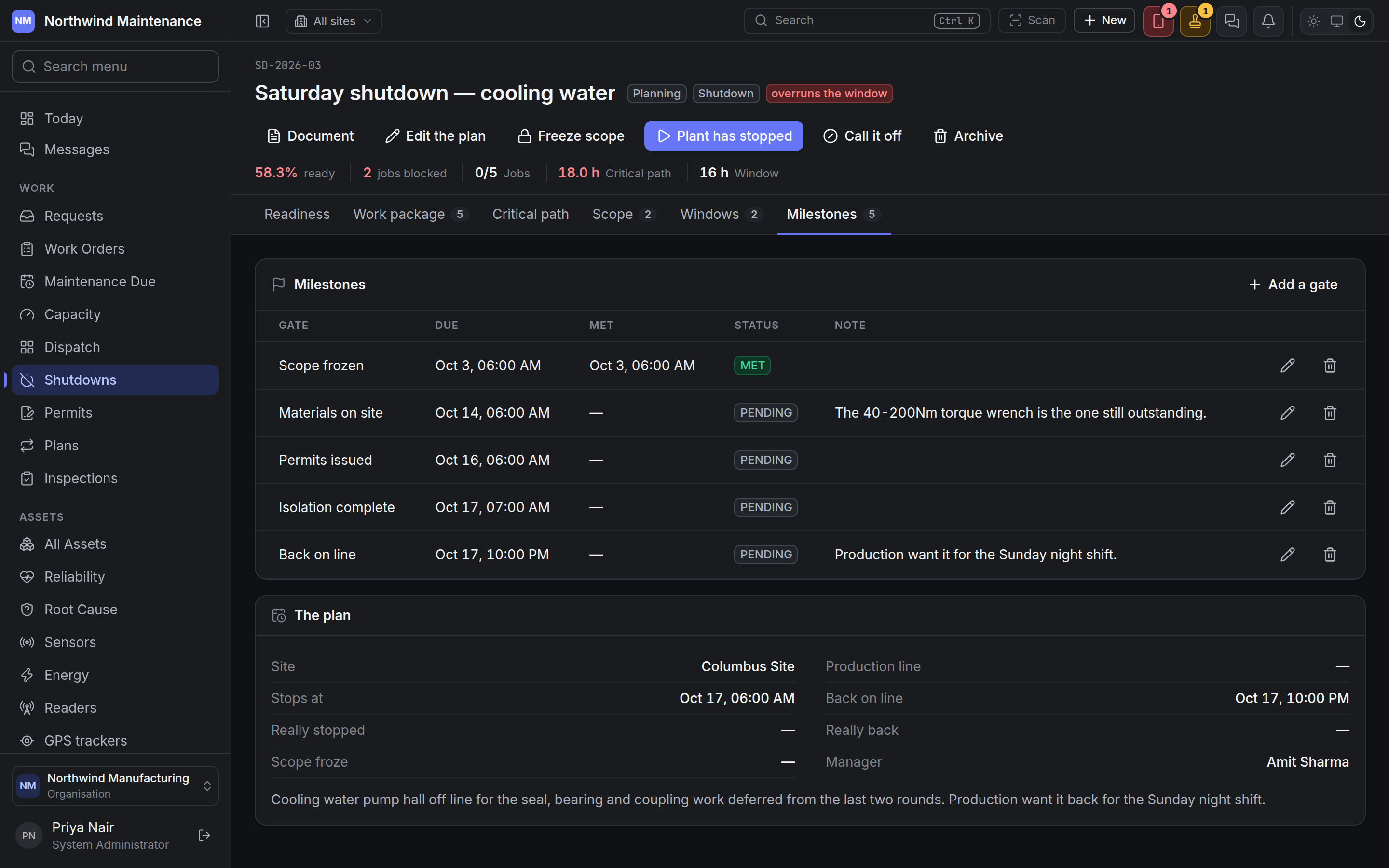1389x868 pixels.
Task: Delete the Back on line gate
Action: pos(1330,555)
